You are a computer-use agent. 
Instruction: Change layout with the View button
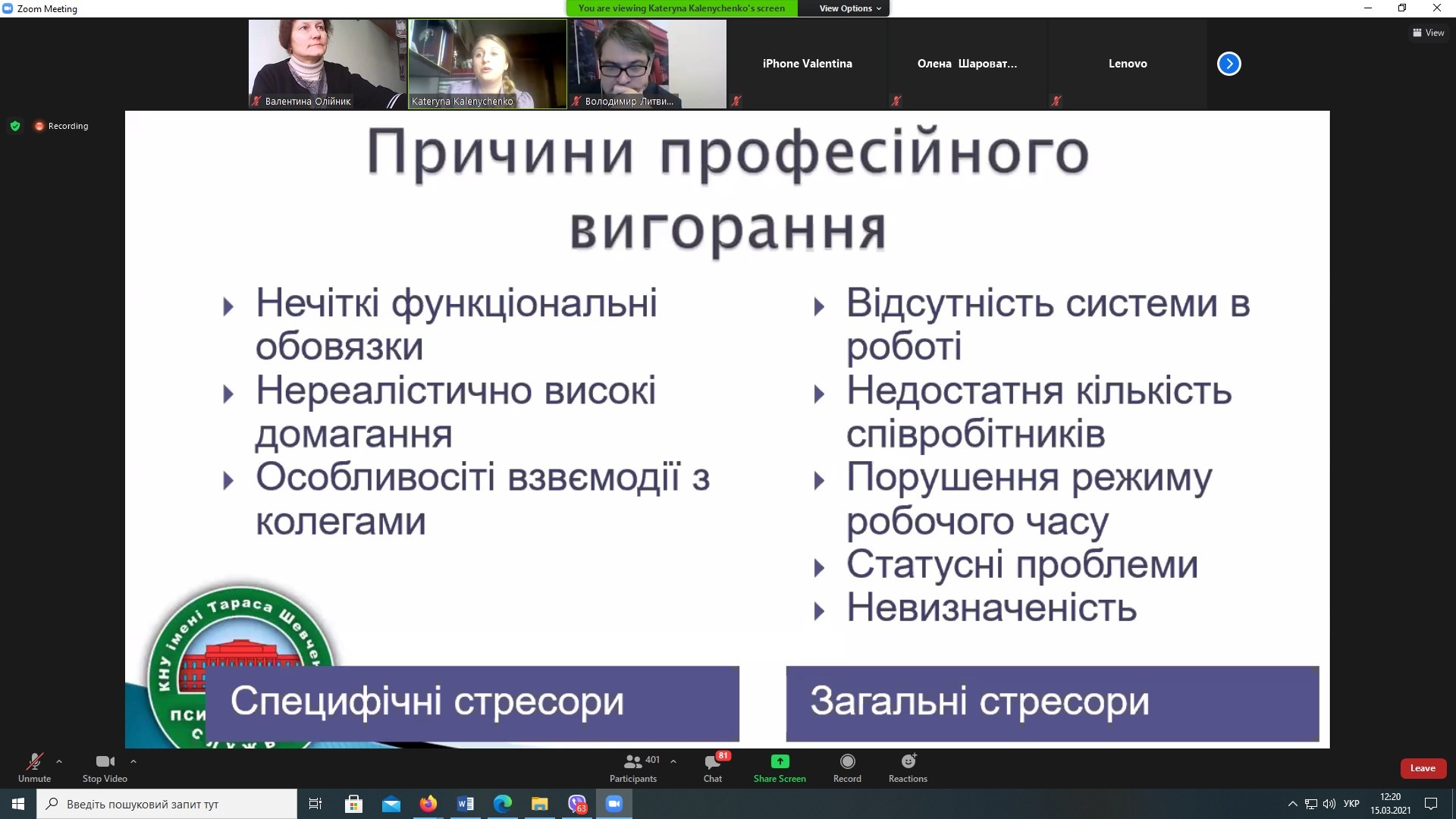pyautogui.click(x=1428, y=33)
